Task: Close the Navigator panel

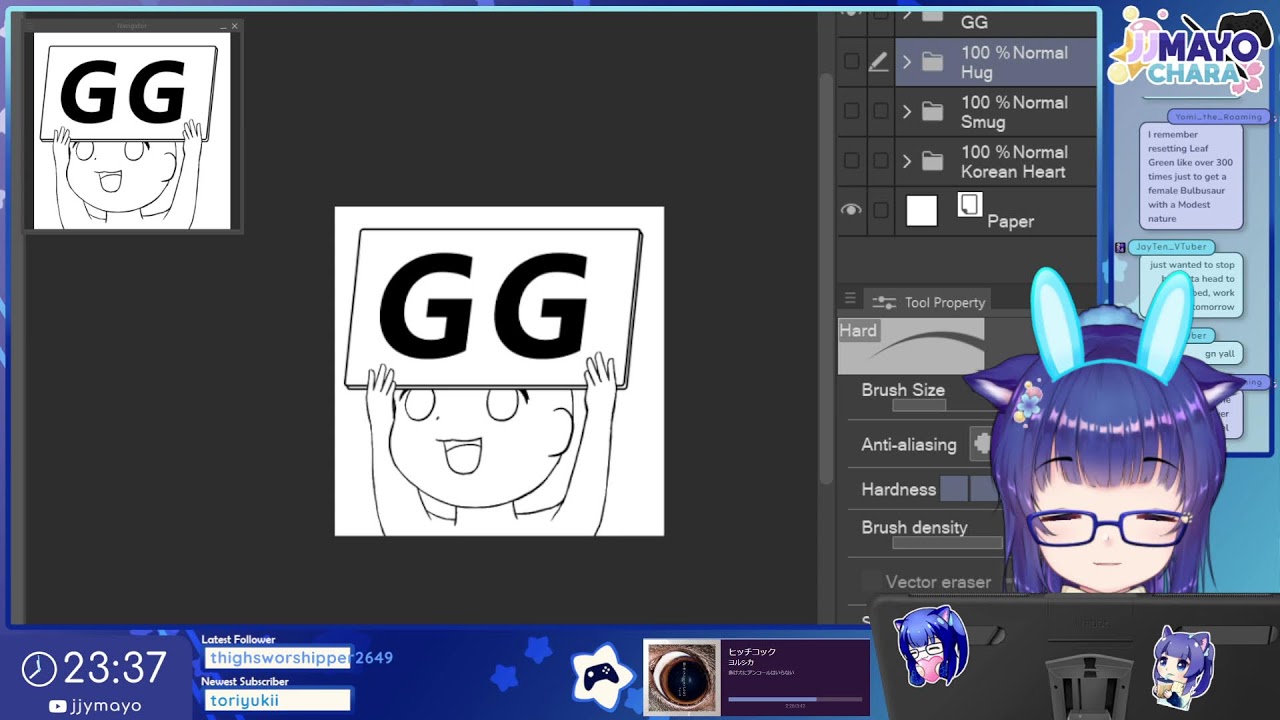Action: tap(235, 26)
